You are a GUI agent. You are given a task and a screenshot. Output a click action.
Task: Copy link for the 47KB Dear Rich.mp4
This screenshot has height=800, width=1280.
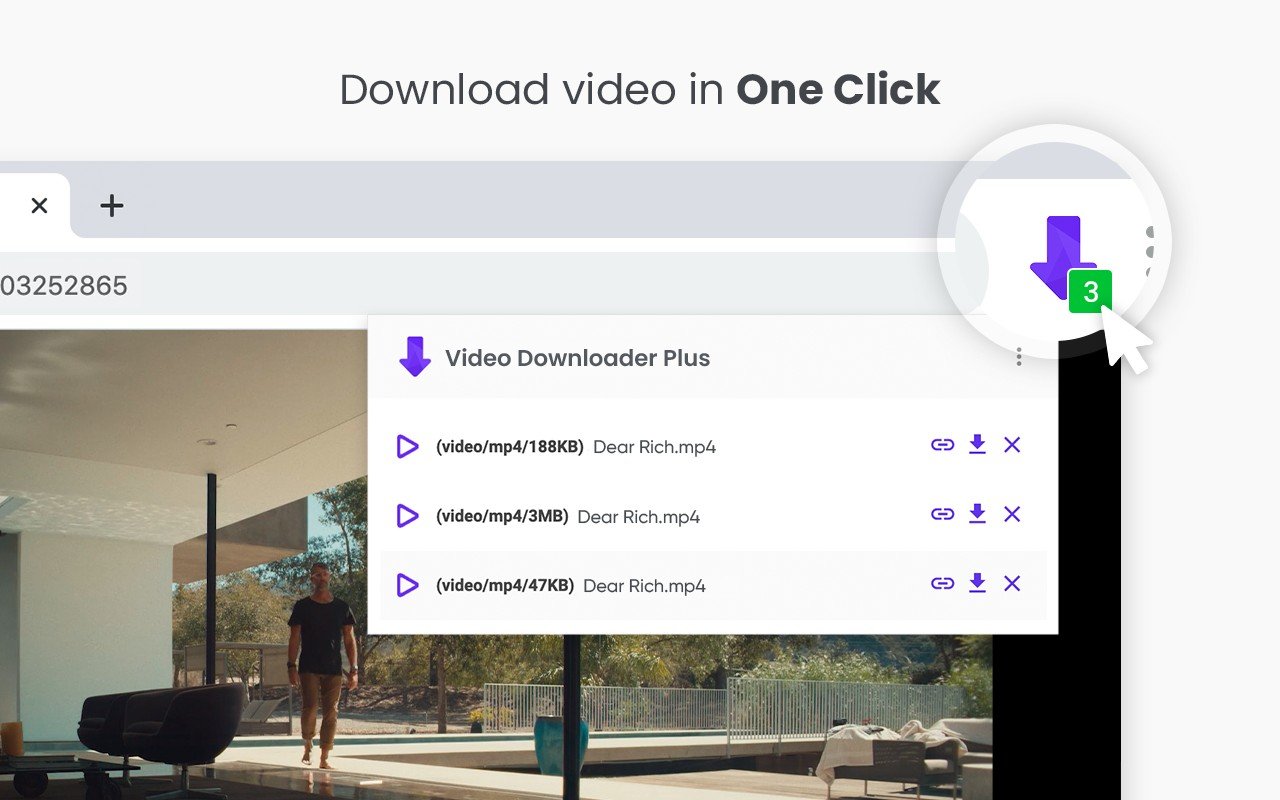tap(942, 583)
